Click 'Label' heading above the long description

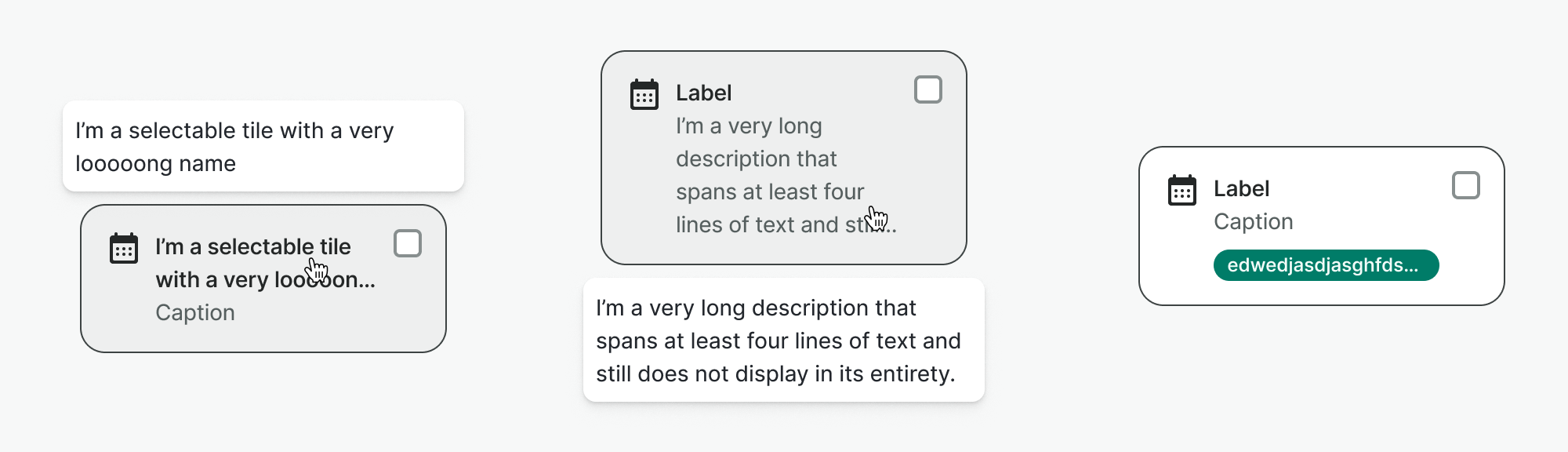(703, 93)
